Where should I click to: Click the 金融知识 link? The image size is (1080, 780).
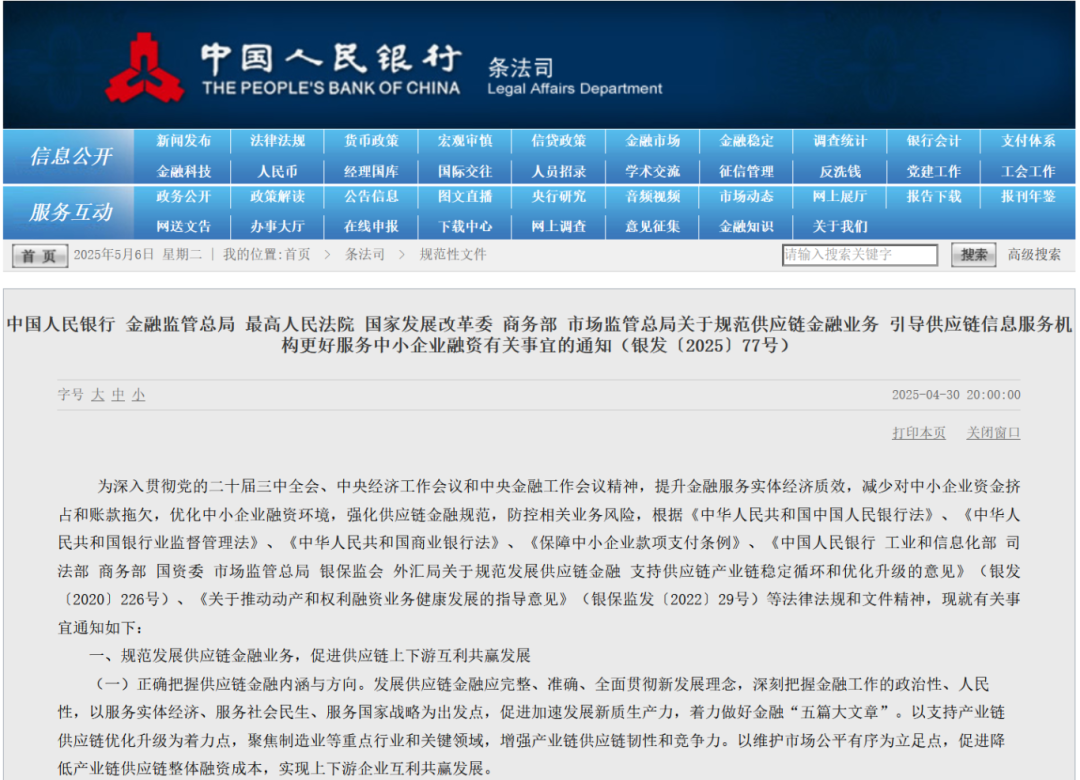point(747,227)
